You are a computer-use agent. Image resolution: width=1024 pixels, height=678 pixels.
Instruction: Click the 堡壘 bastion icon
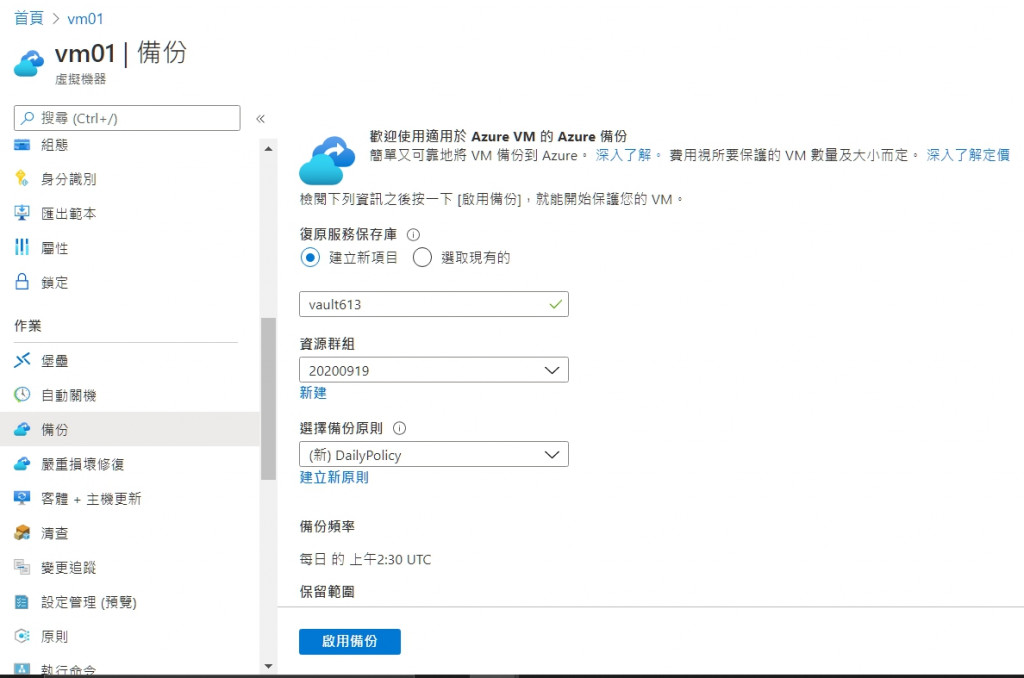[22, 360]
